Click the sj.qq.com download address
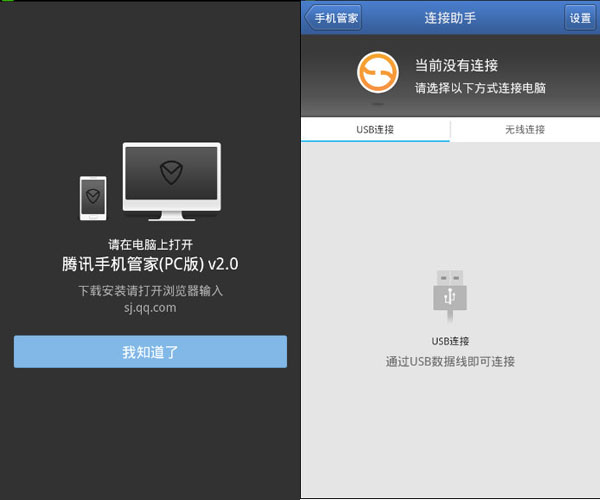This screenshot has width=600, height=500. coord(150,308)
